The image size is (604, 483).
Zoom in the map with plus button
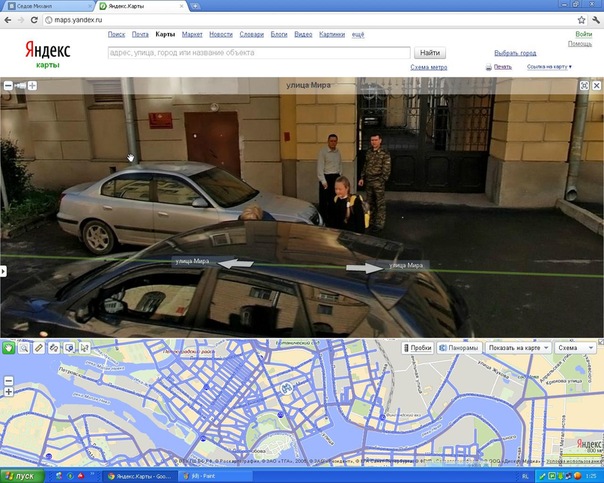8,392
